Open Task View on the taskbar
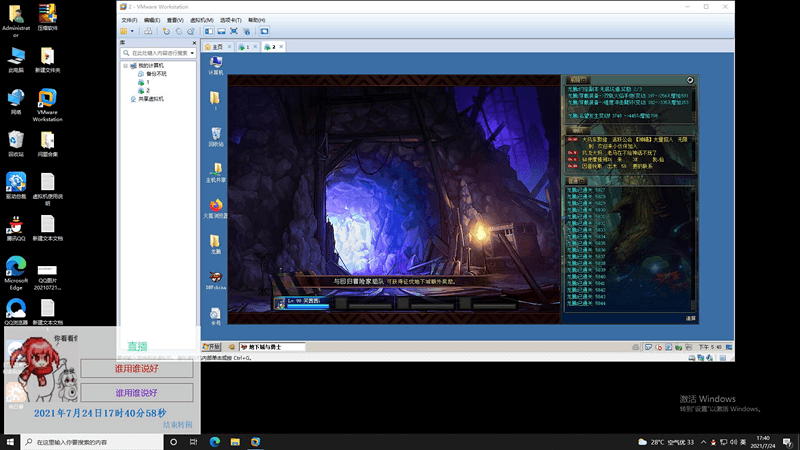This screenshot has width=800, height=450. (193, 442)
